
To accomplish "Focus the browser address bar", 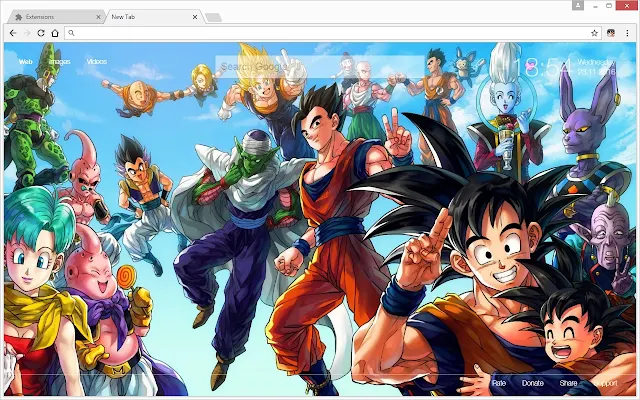I will pyautogui.click(x=333, y=33).
